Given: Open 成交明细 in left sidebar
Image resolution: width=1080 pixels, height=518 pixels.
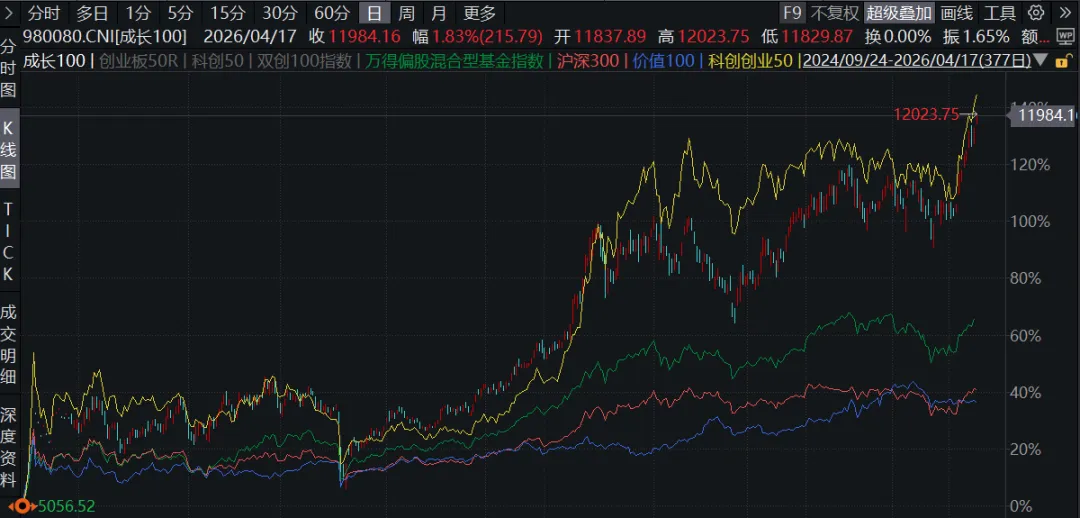Looking at the screenshot, I should click(8, 344).
